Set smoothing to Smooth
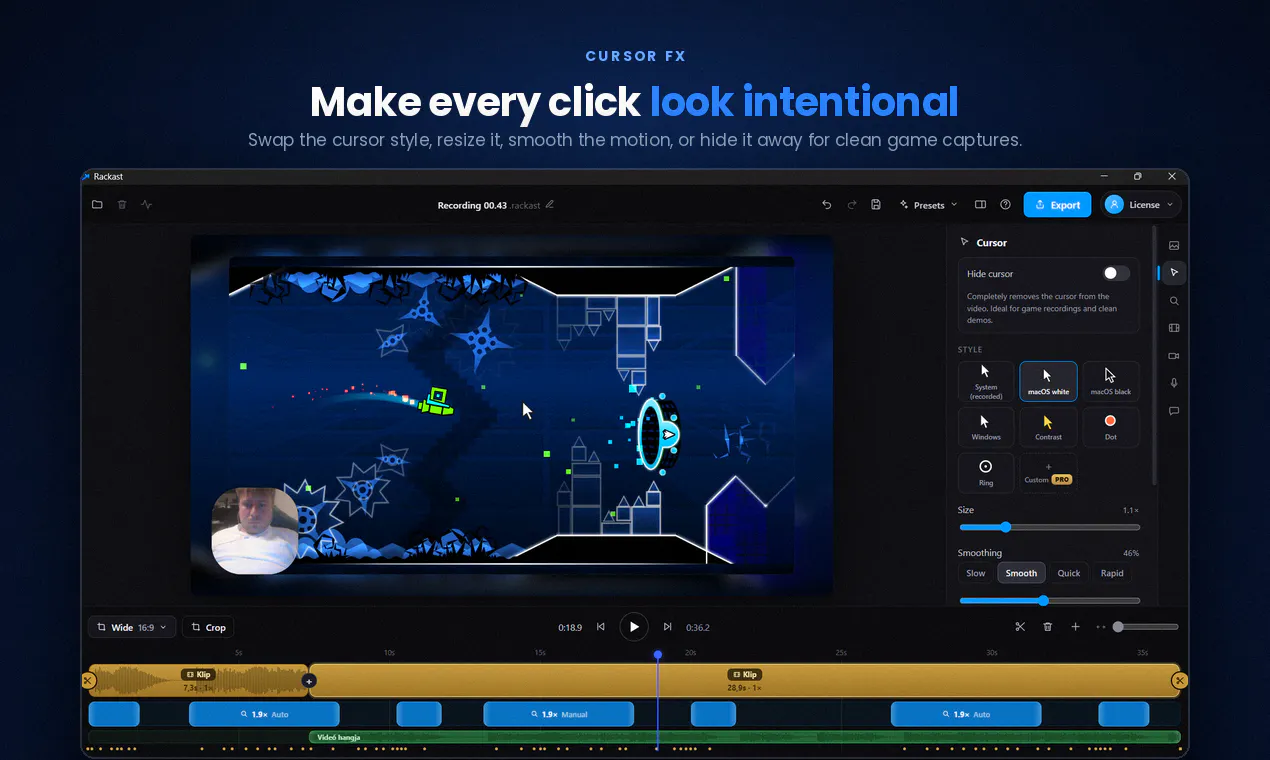This screenshot has width=1270, height=760. [x=1021, y=573]
